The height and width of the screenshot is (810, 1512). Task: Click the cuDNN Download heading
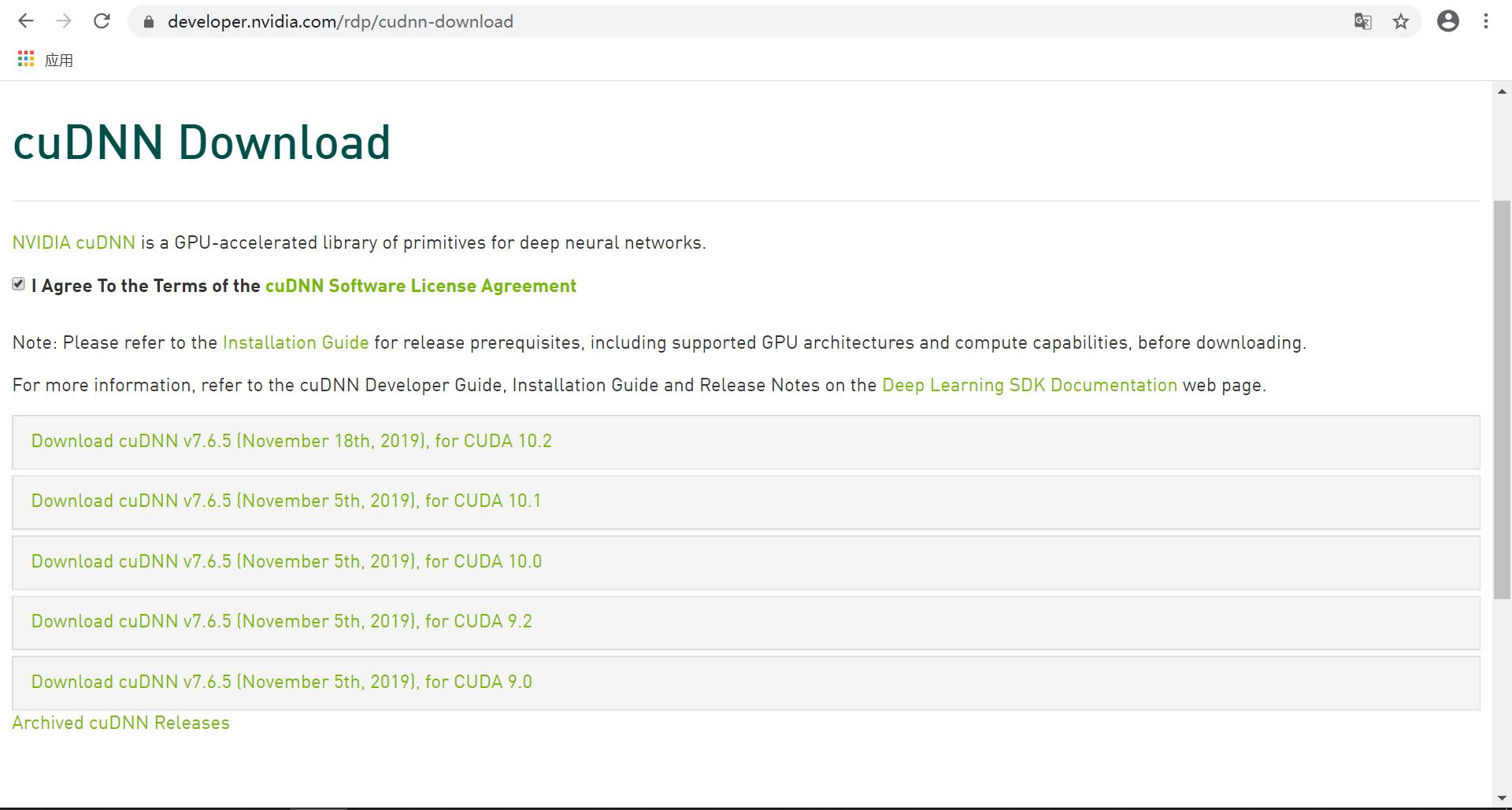click(202, 142)
